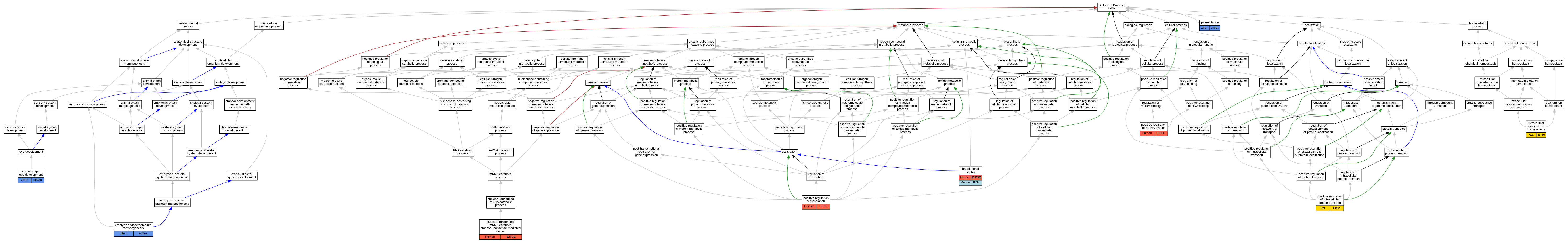Select the calcium ion homeostasis node
This screenshot has height=242, width=1568.
pyautogui.click(x=1554, y=105)
